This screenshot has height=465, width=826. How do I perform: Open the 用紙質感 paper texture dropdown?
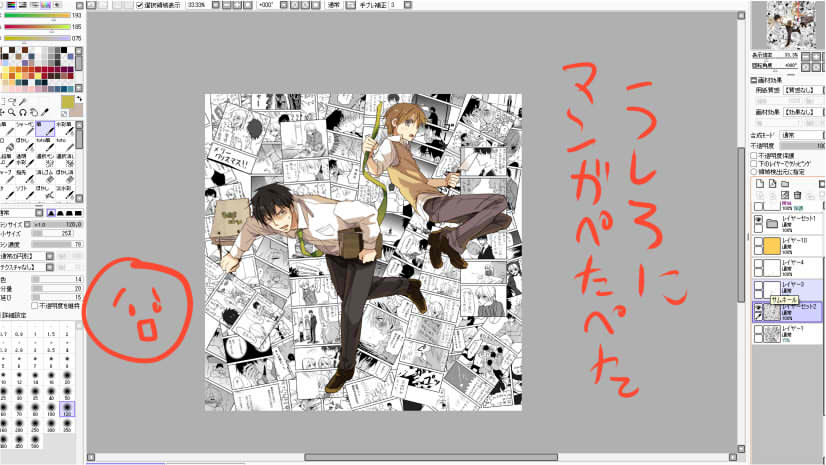pos(804,91)
